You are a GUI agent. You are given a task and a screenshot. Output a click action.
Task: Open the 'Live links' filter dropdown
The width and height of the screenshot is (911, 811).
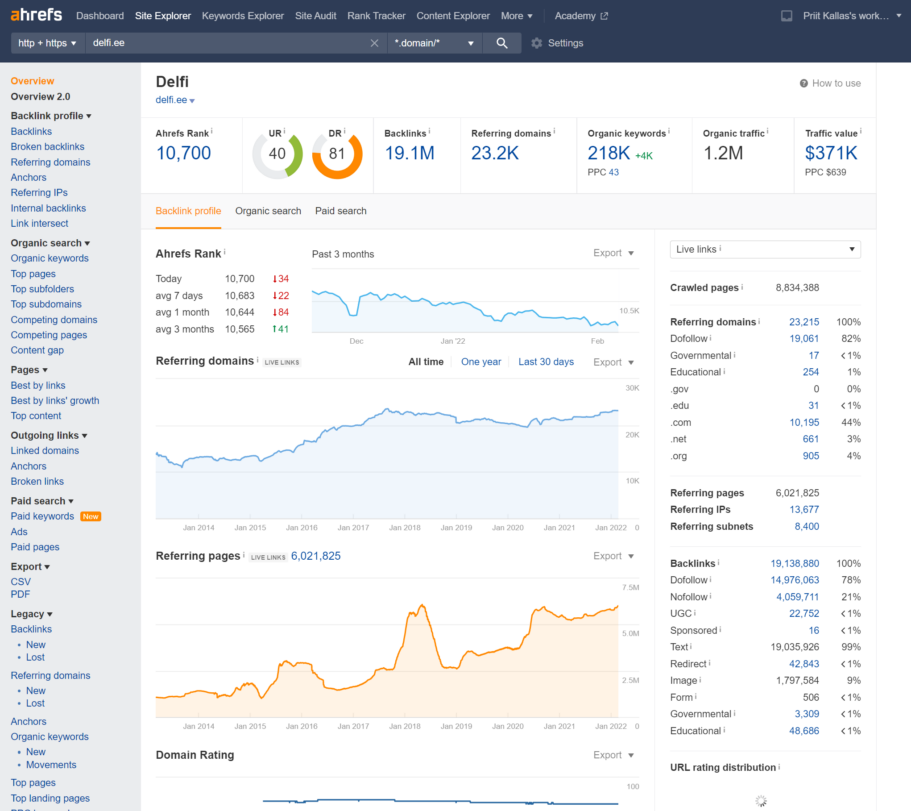765,249
